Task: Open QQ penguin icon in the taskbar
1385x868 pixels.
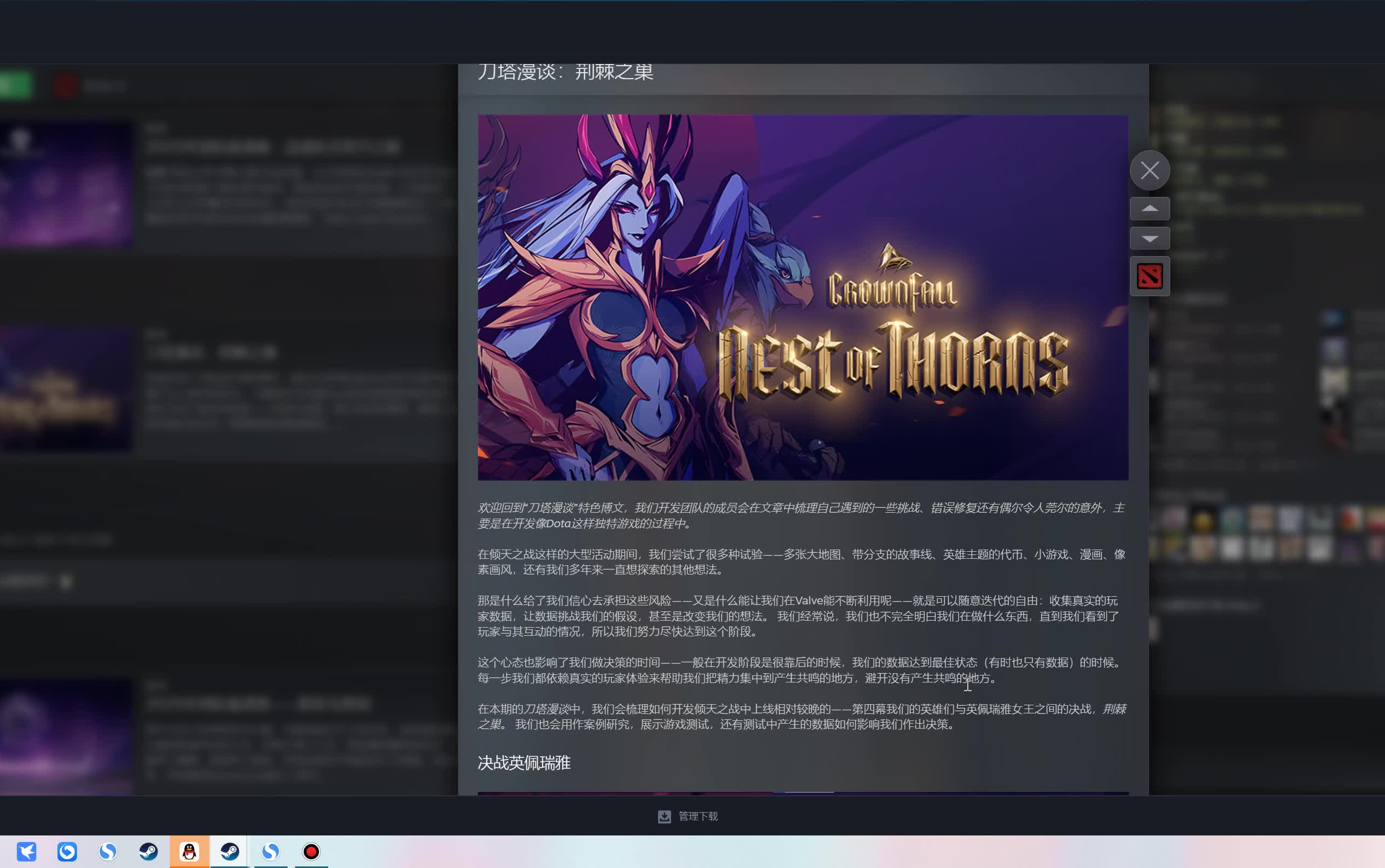Action: 189,851
